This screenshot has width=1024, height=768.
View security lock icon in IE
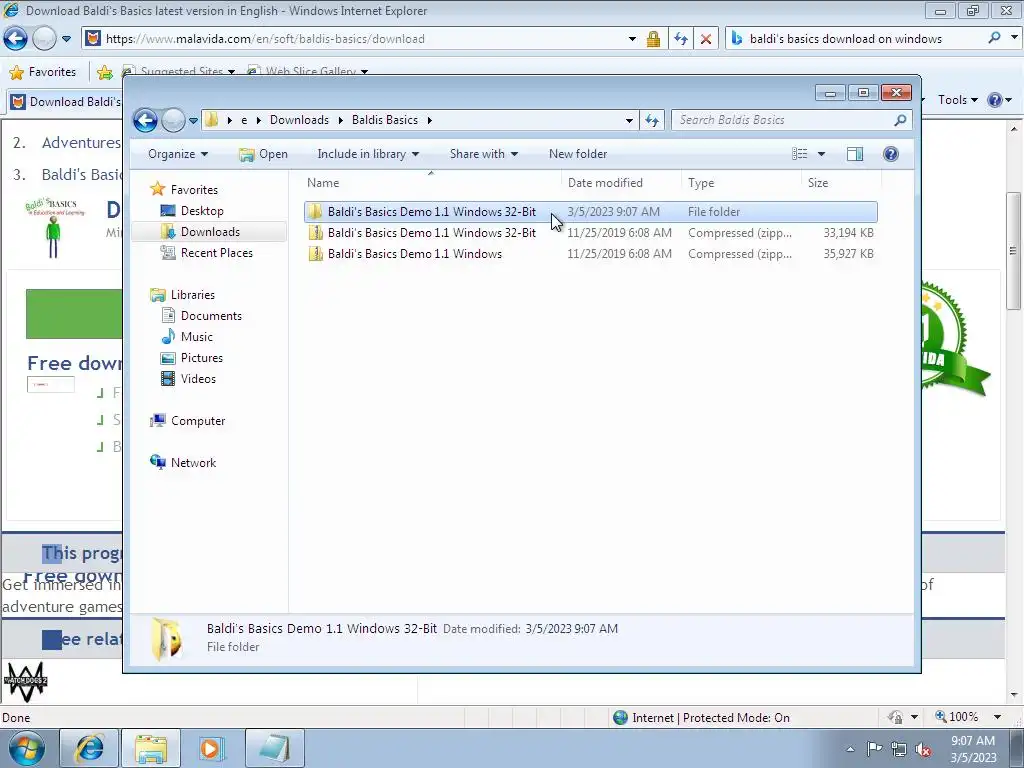[653, 39]
